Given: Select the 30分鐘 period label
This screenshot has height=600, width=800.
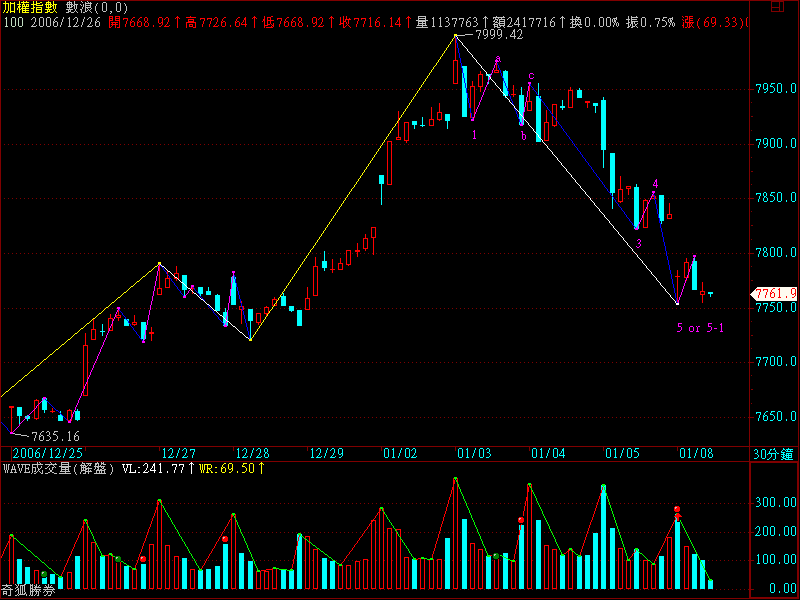Looking at the screenshot, I should pyautogui.click(x=772, y=453).
